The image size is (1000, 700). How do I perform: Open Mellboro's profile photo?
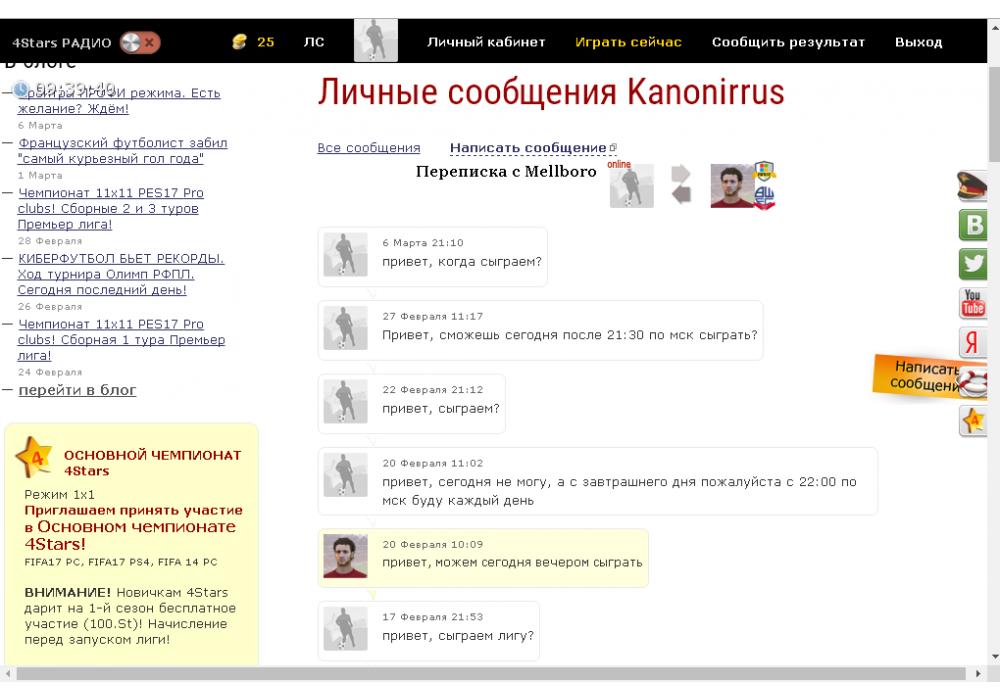point(732,186)
